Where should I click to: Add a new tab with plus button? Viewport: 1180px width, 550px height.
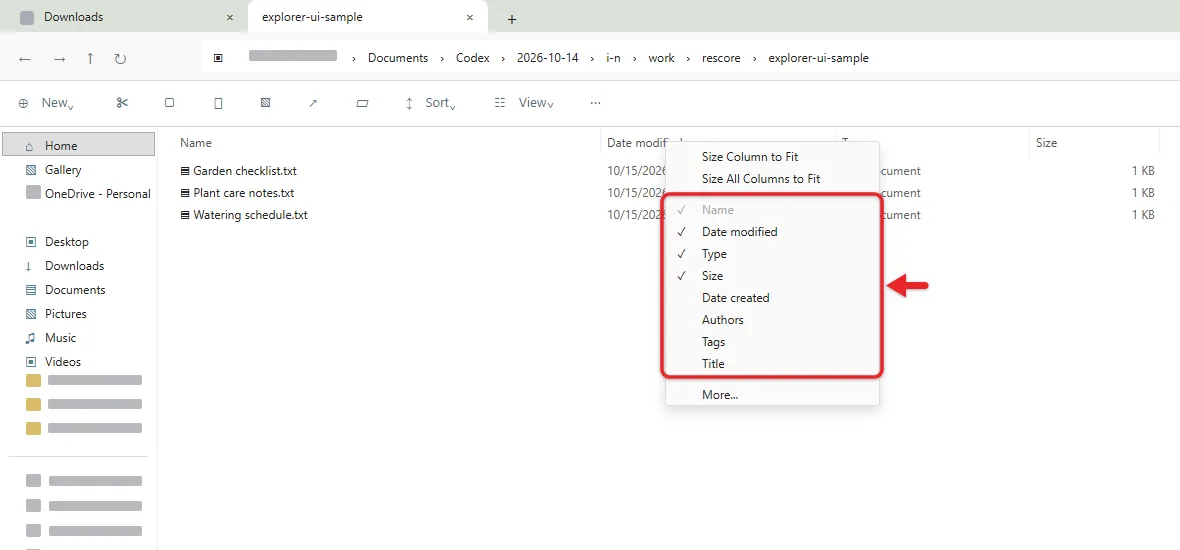coord(512,20)
